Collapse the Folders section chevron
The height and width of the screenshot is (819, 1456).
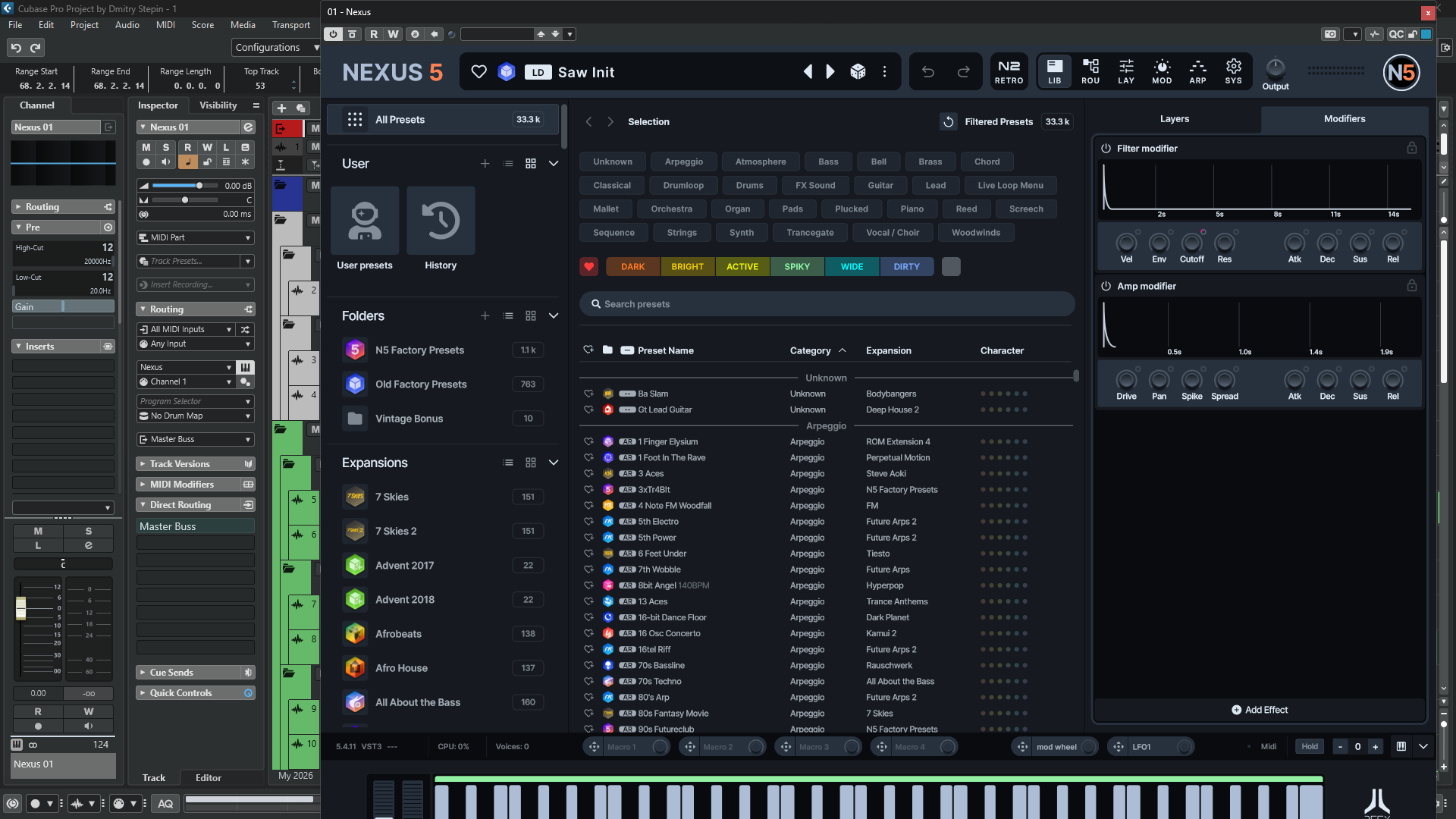554,315
